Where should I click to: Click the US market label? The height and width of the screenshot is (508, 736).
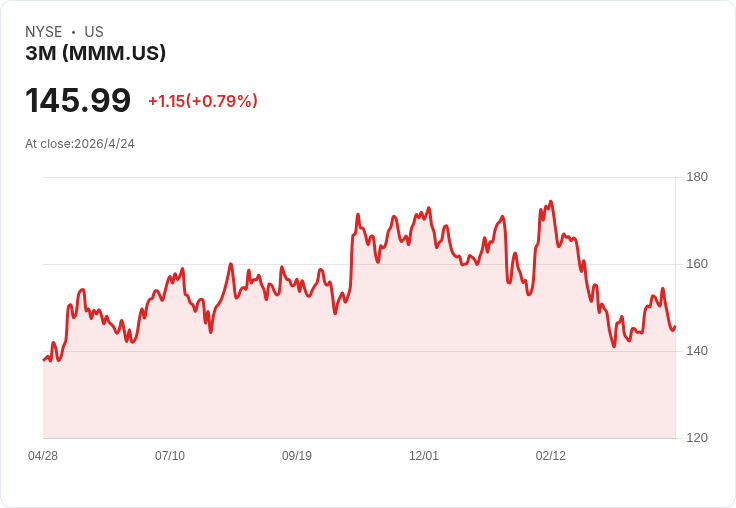[94, 32]
